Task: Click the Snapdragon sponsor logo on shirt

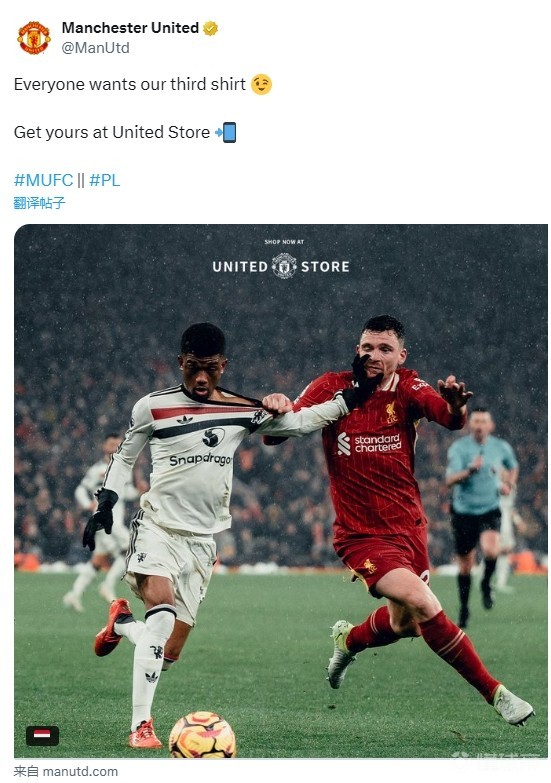Action: click(x=200, y=459)
